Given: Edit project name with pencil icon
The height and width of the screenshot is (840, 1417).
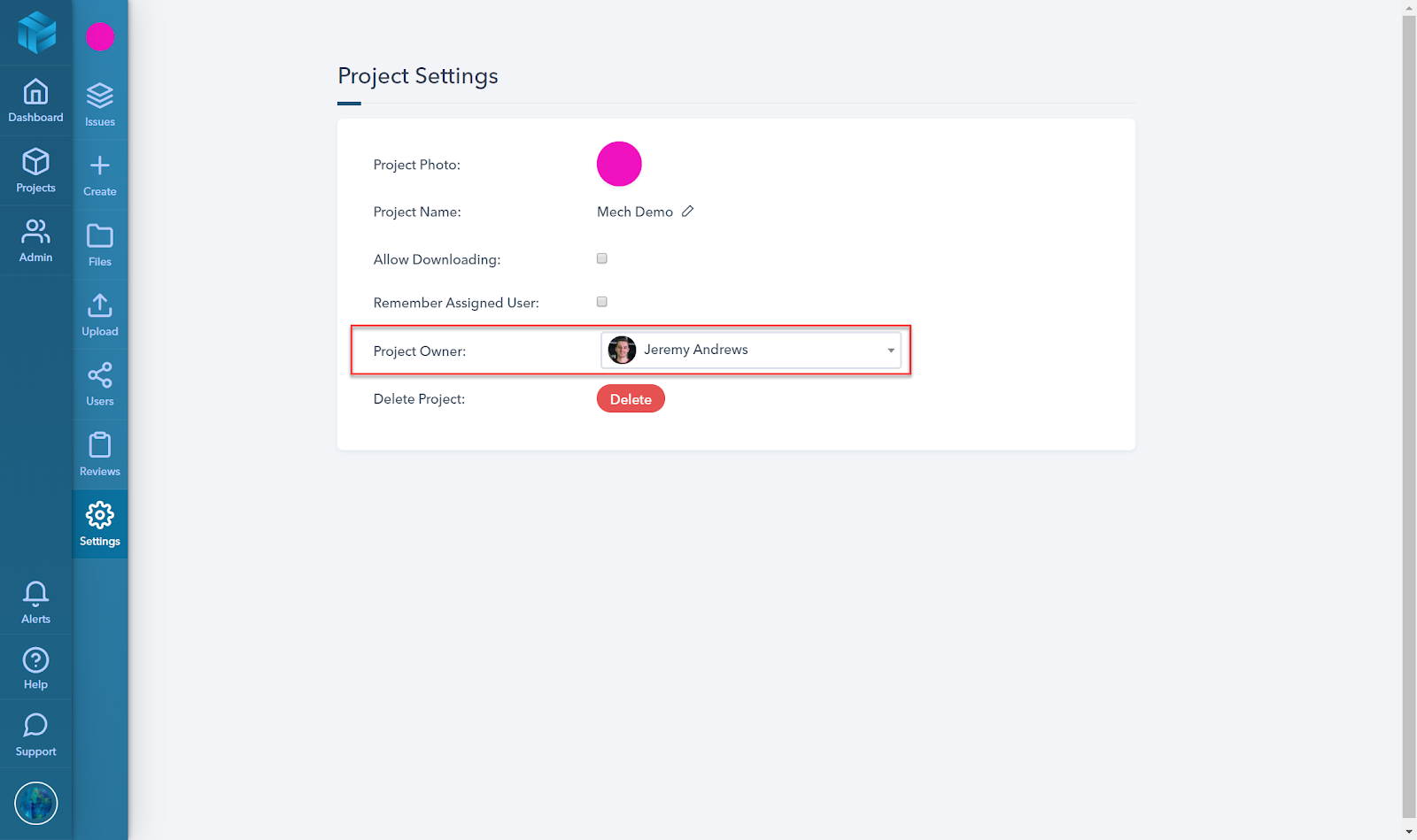Looking at the screenshot, I should point(687,212).
